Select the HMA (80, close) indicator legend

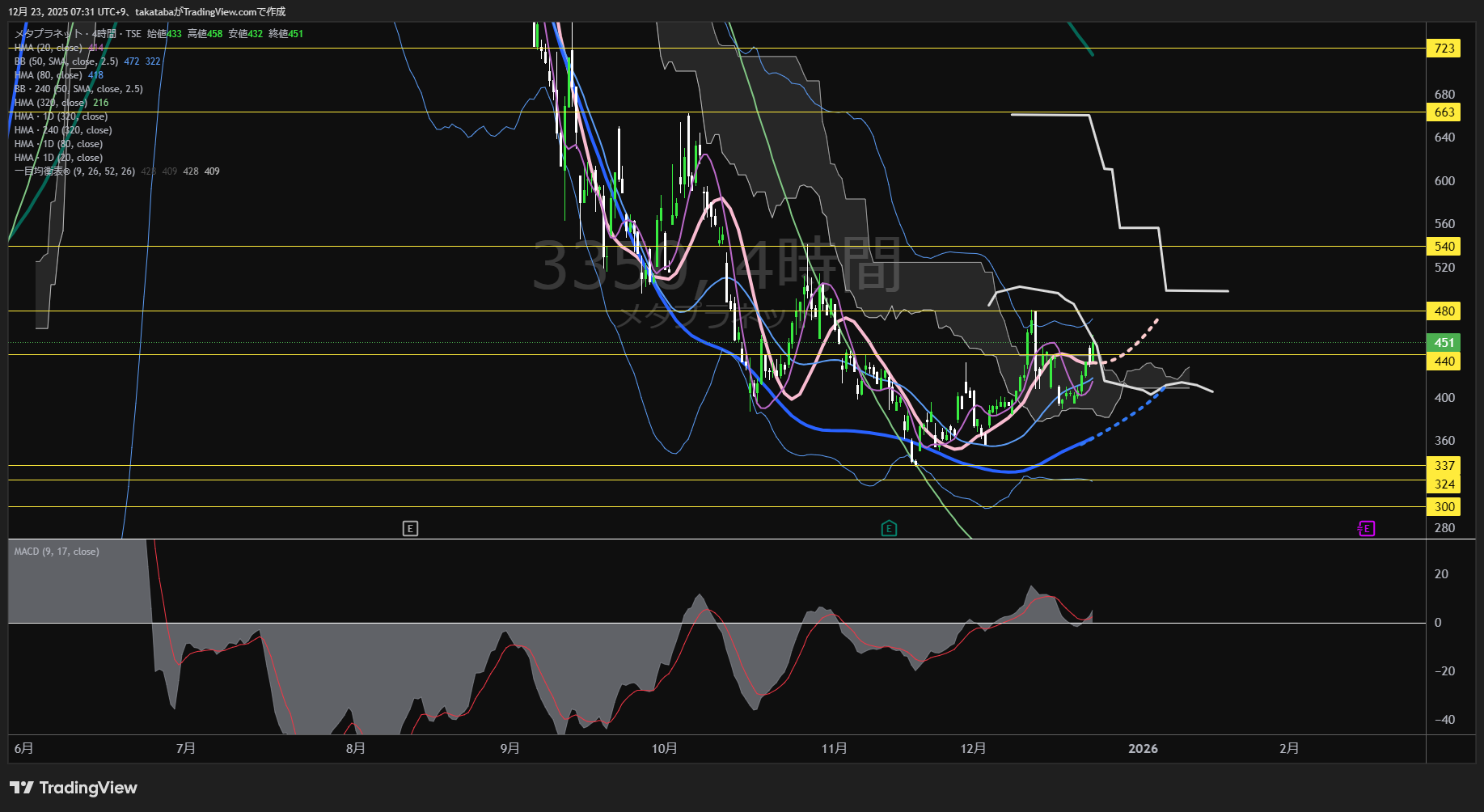click(49, 75)
